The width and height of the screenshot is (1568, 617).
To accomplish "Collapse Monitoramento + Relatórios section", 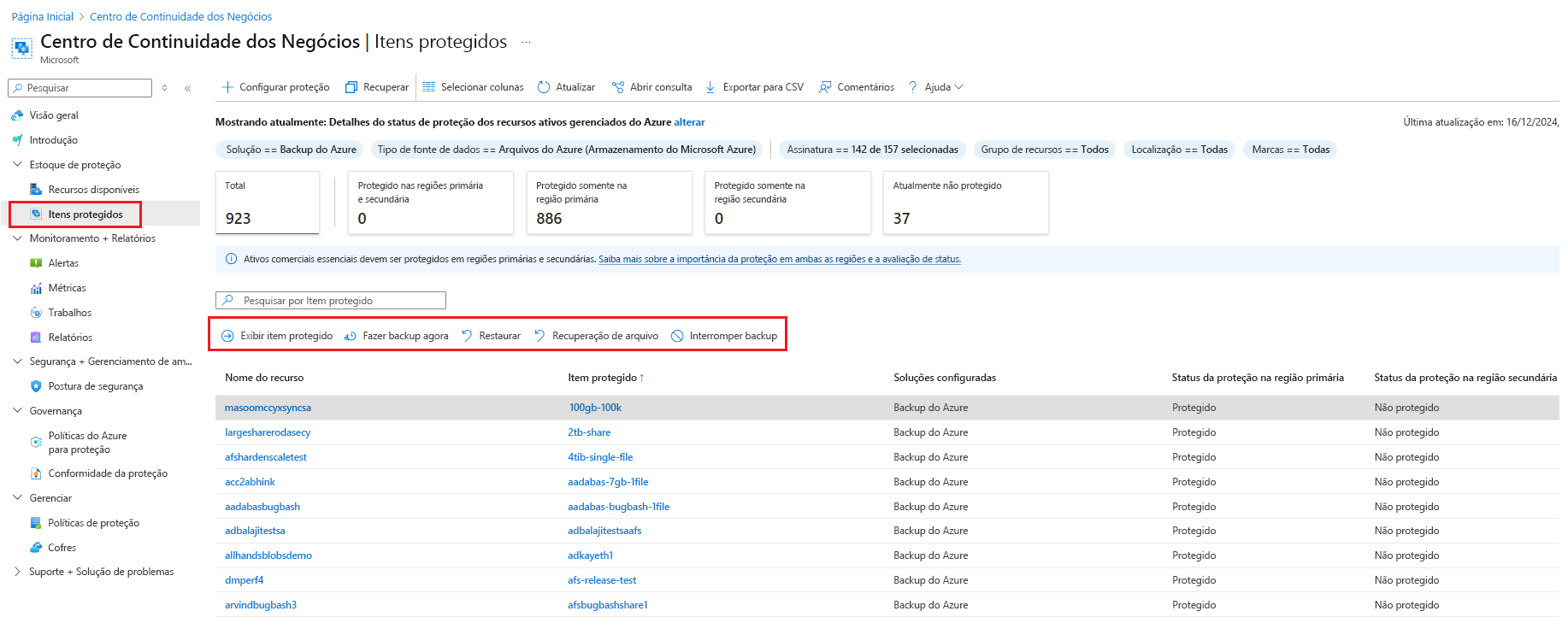I will (17, 238).
